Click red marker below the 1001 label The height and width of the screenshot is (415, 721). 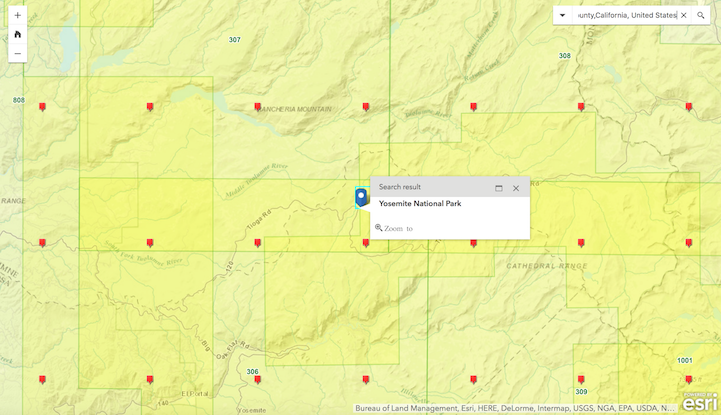689,380
